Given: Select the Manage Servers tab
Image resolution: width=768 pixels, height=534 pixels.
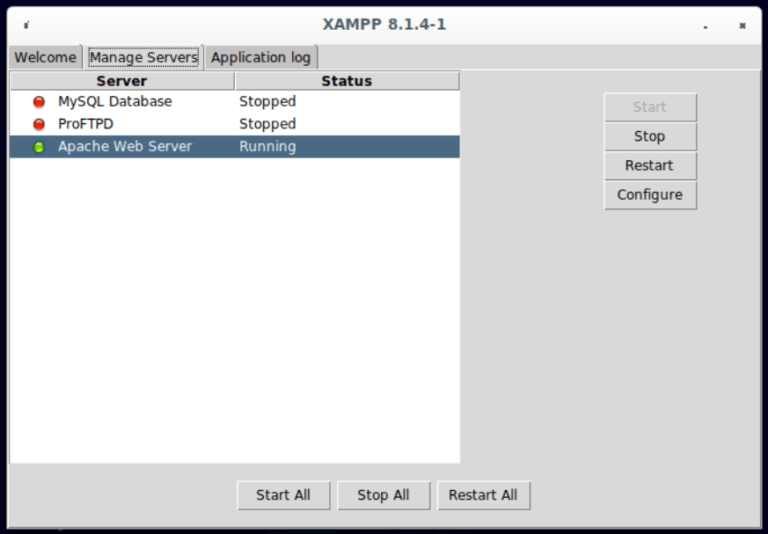Looking at the screenshot, I should (144, 57).
